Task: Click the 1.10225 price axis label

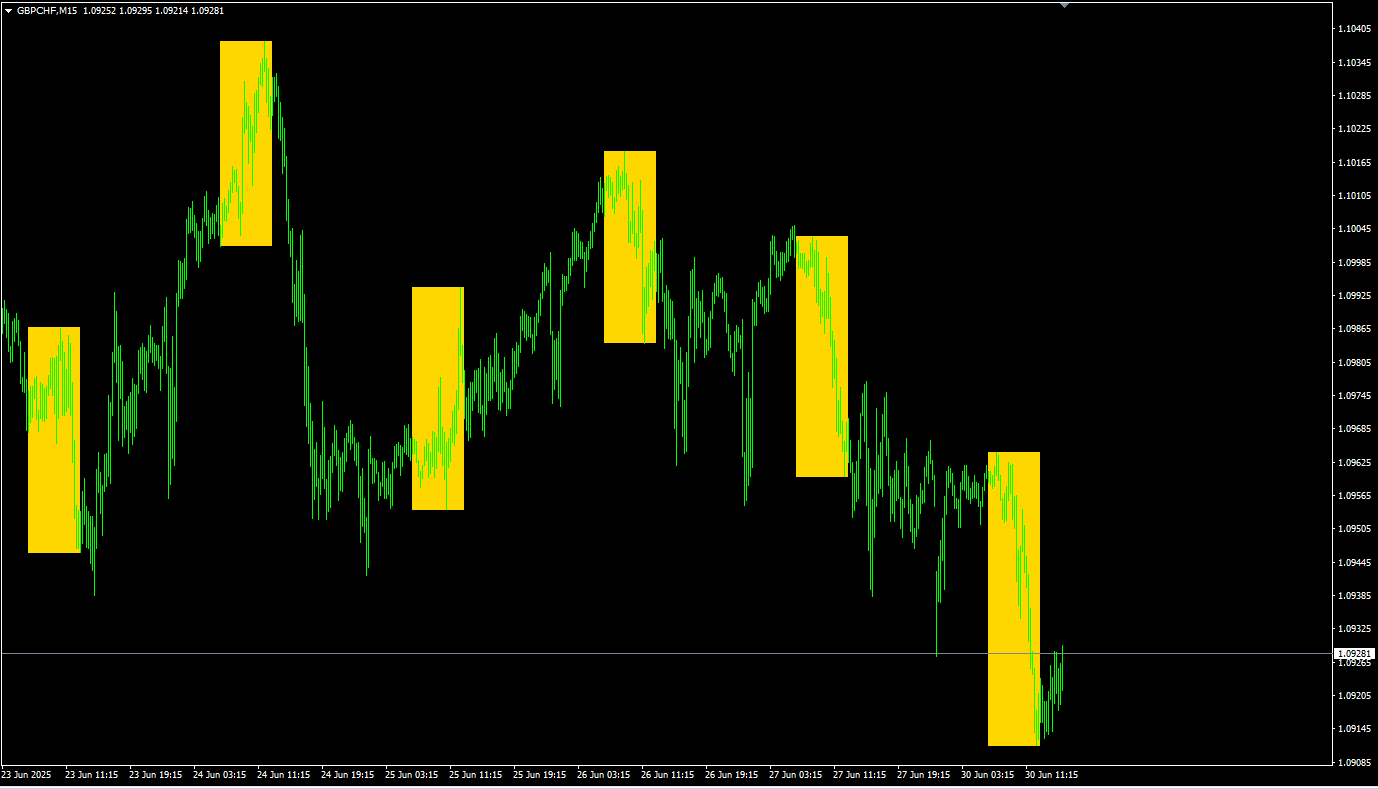Action: [x=1355, y=129]
